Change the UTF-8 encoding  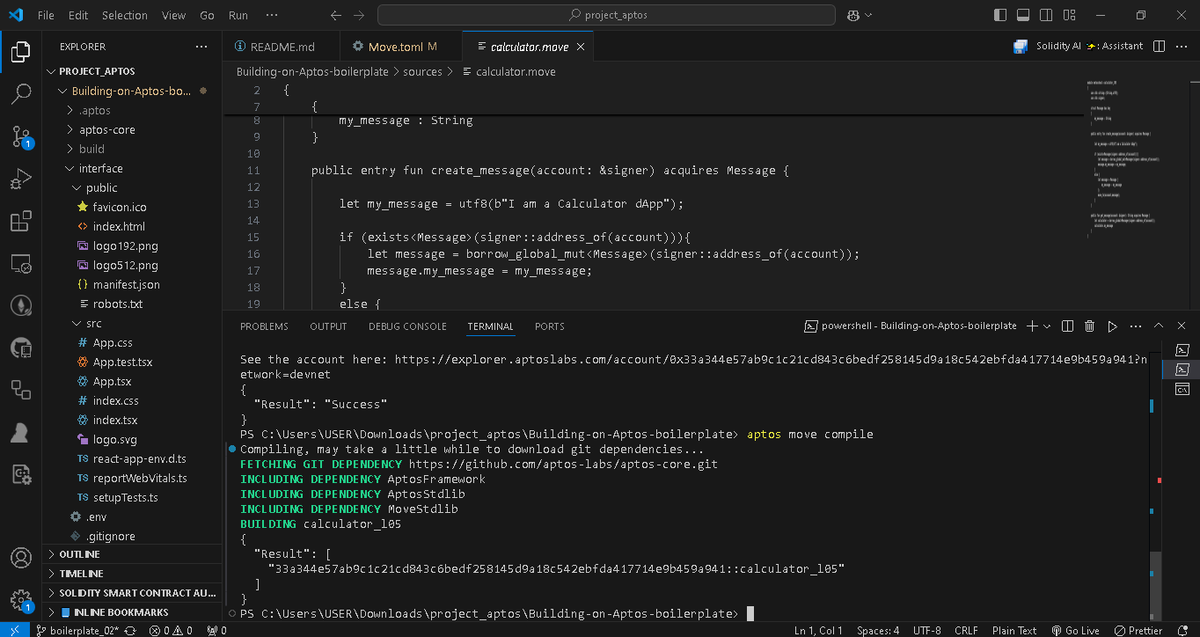click(926, 630)
